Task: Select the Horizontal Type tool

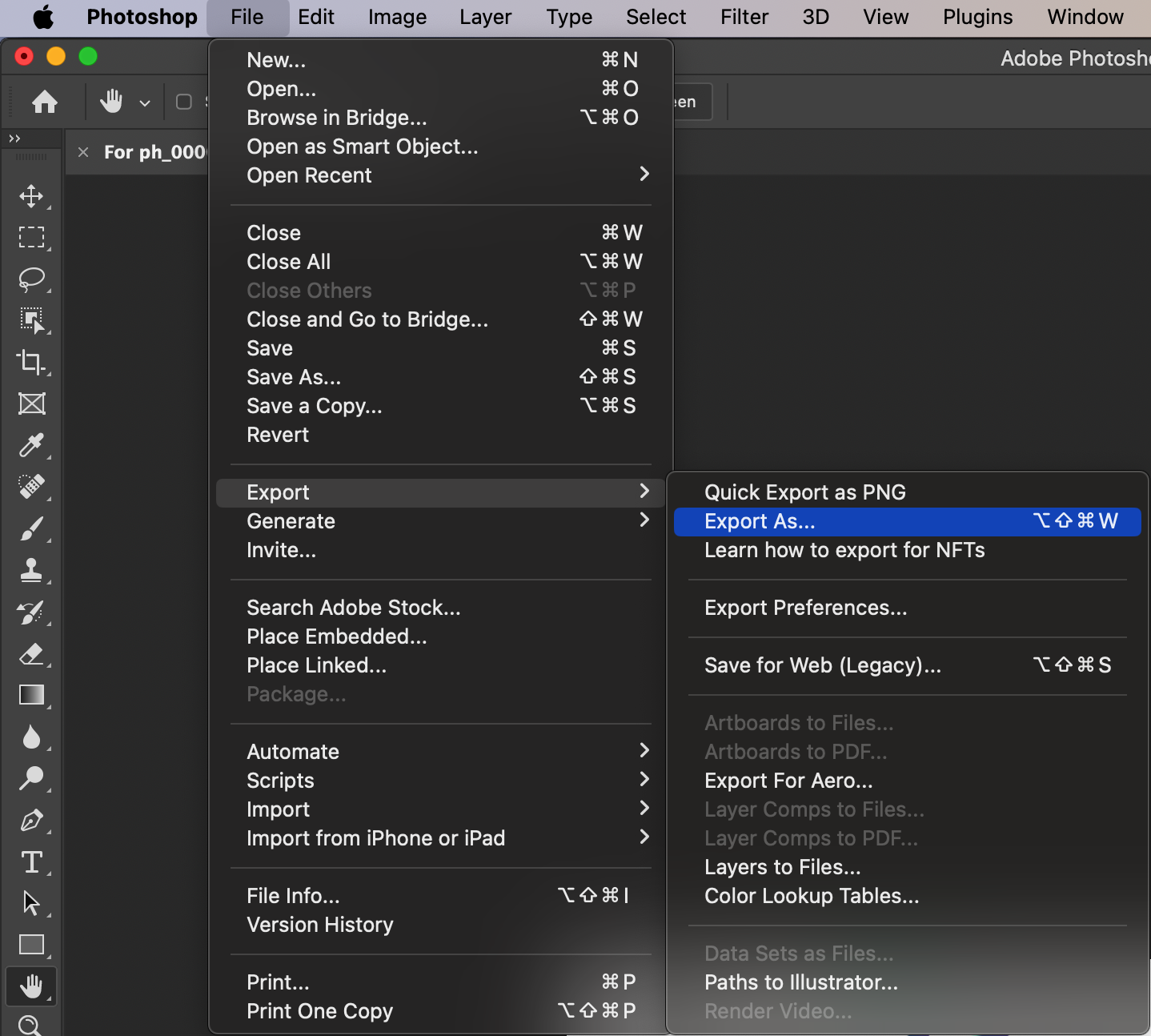Action: [31, 862]
